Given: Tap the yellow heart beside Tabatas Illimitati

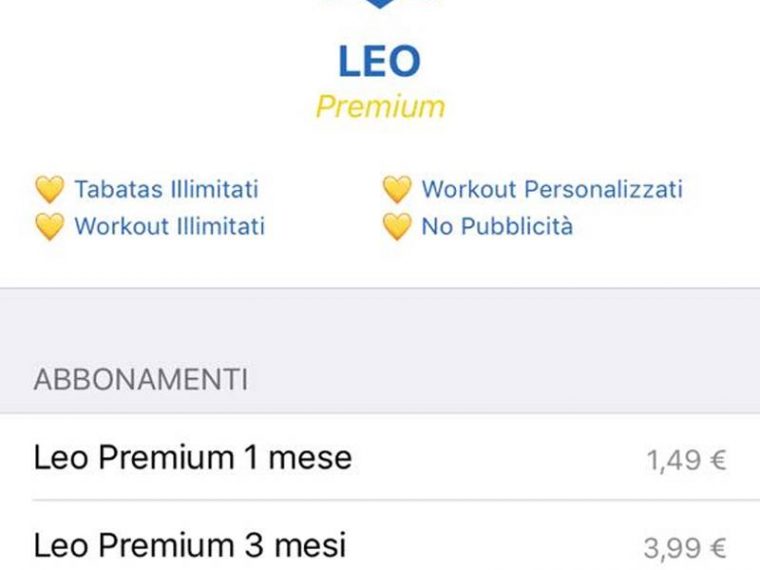Looking at the screenshot, I should [49, 190].
